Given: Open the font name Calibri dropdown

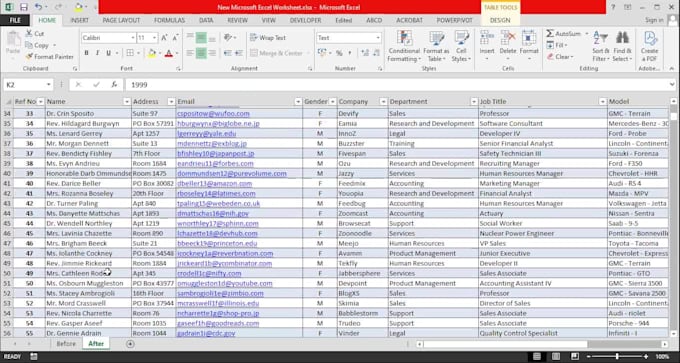Looking at the screenshot, I should pyautogui.click(x=133, y=38).
